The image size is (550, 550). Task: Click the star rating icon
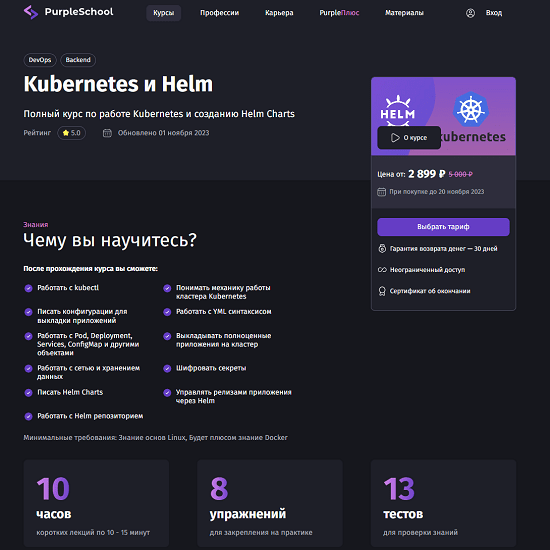point(66,133)
